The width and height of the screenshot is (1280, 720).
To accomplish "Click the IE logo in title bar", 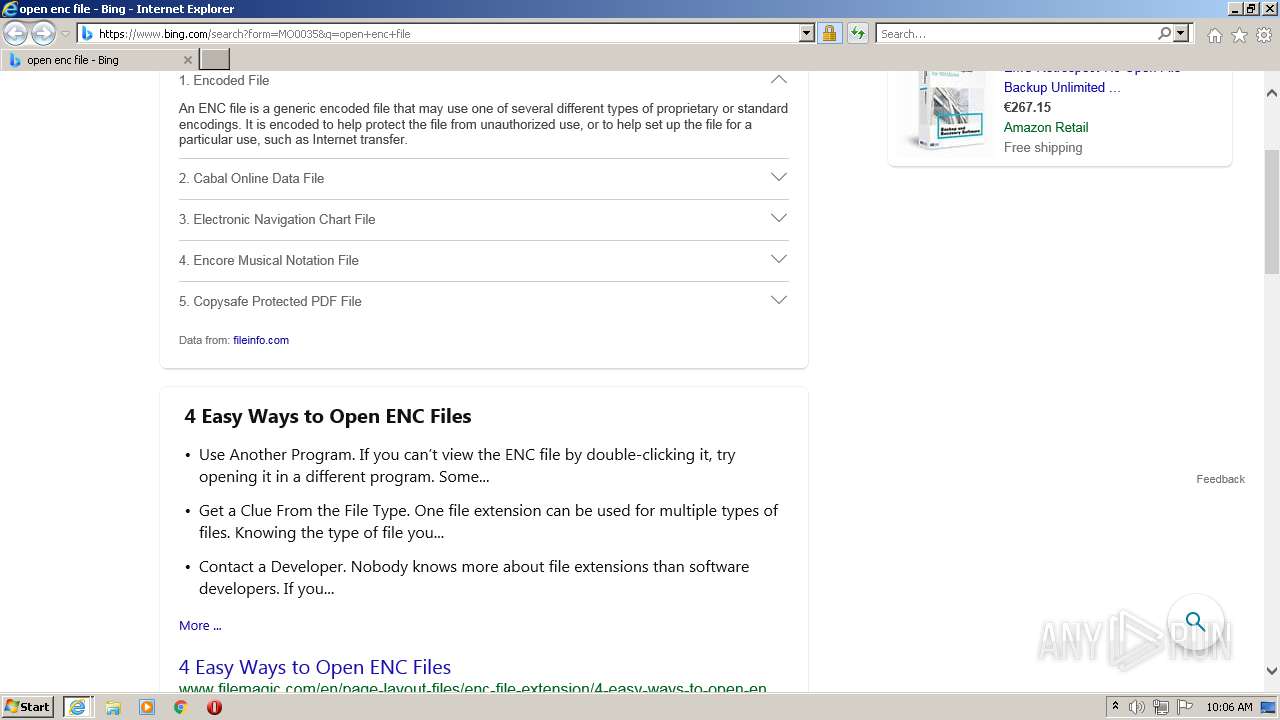I will pos(9,9).
